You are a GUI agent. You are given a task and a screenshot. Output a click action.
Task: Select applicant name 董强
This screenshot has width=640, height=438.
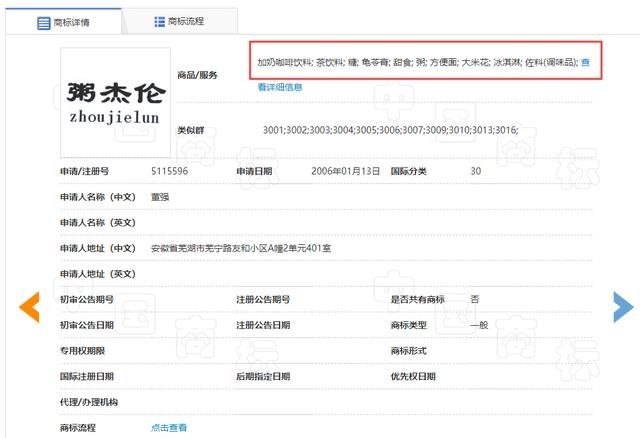160,197
